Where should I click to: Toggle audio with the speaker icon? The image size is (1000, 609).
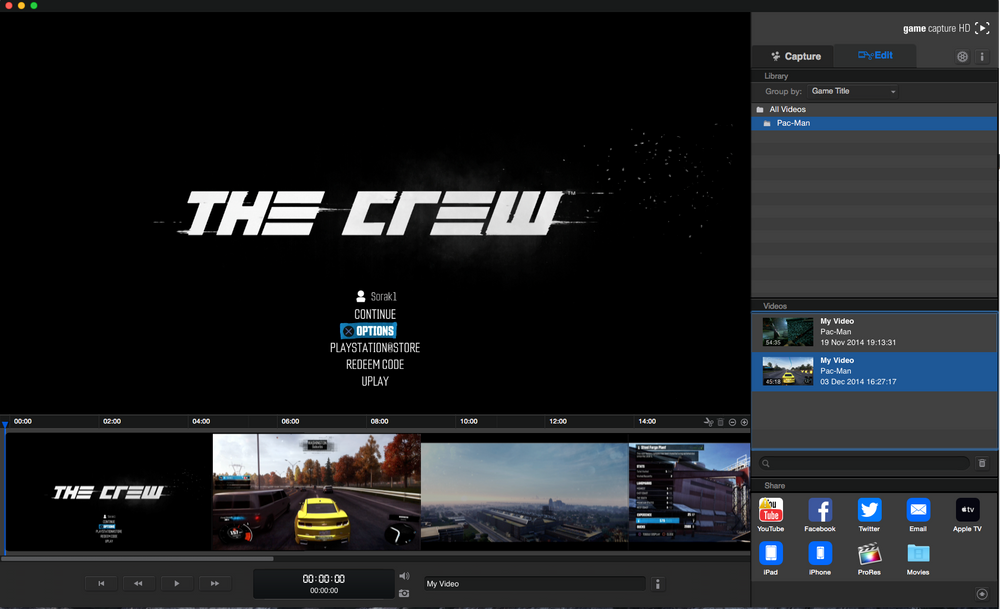(404, 576)
